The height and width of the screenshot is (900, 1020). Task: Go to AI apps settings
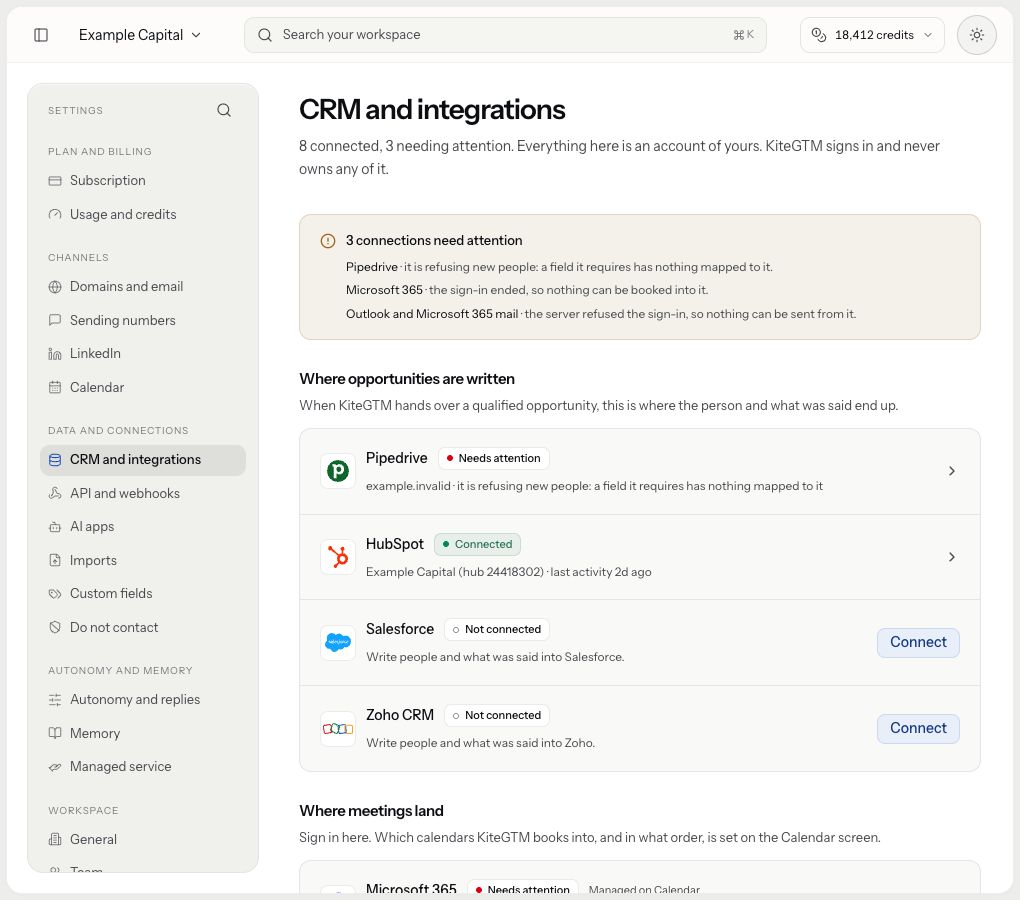142,527
